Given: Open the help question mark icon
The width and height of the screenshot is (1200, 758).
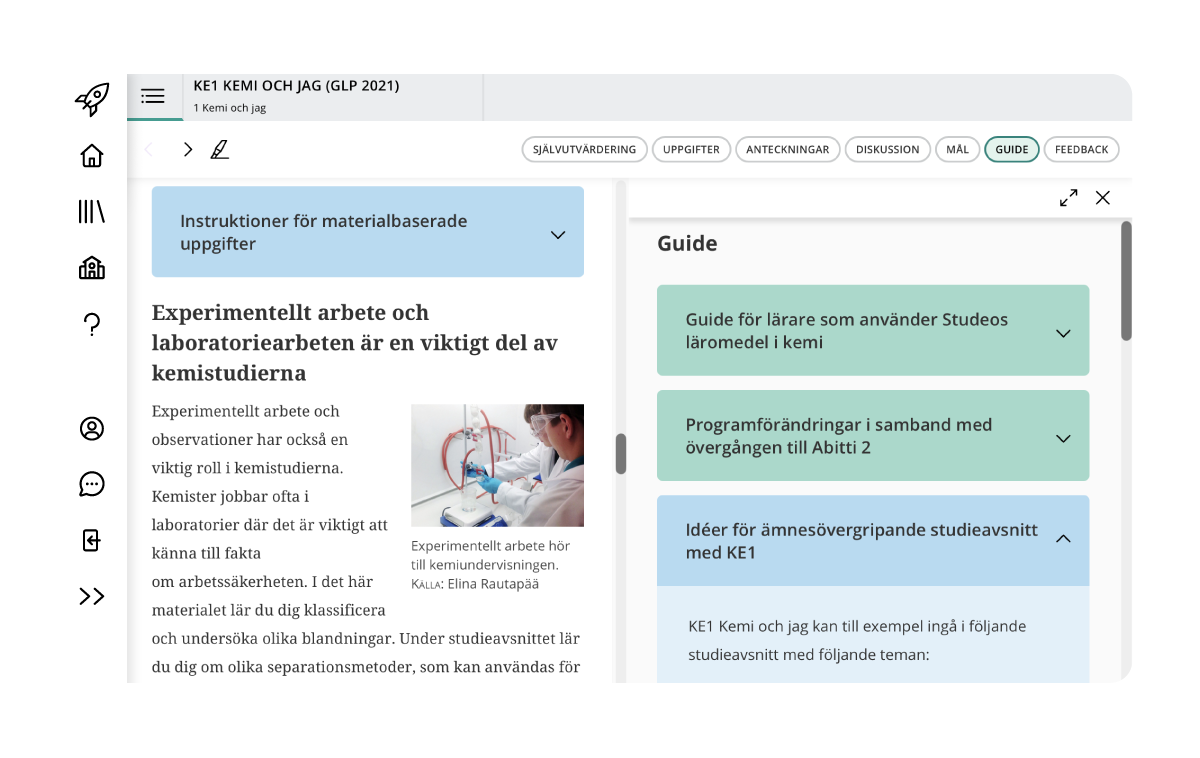Looking at the screenshot, I should point(91,324).
